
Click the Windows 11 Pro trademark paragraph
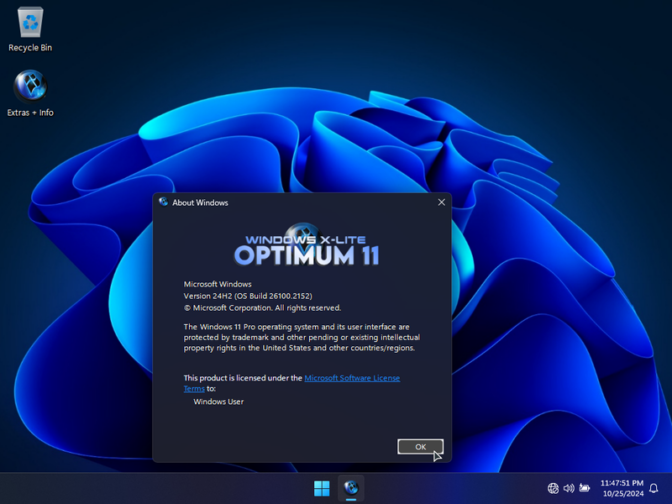point(301,337)
